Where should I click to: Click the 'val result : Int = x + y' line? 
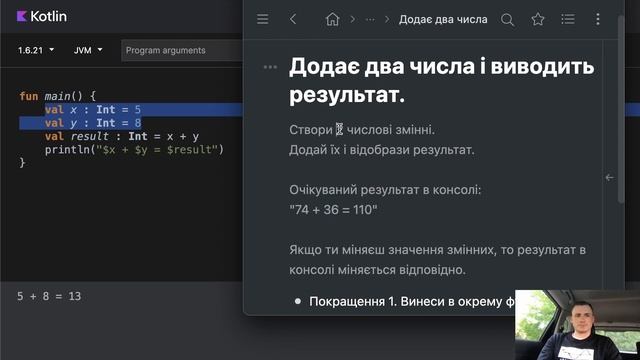coord(122,136)
